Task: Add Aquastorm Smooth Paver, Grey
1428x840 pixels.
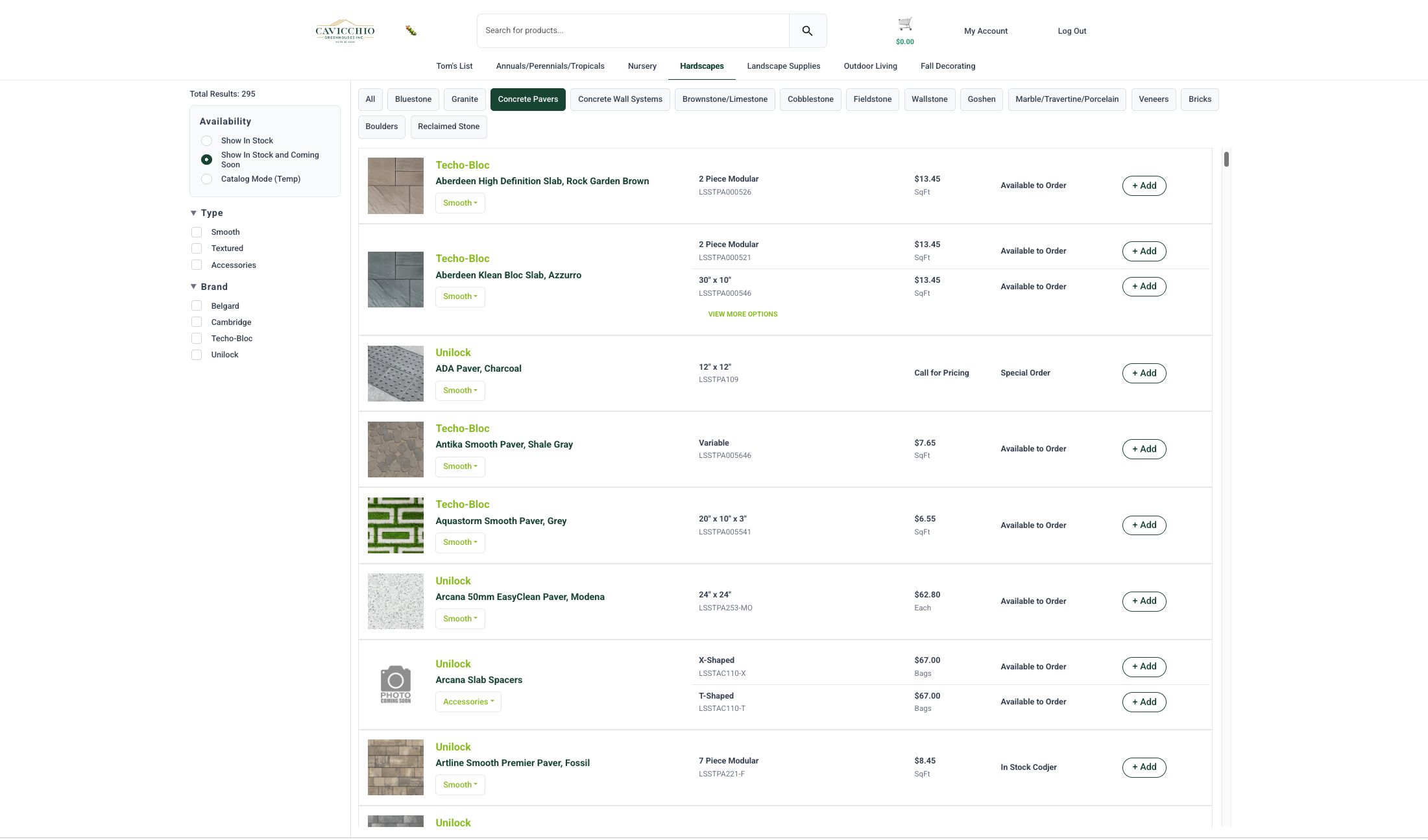Action: 1144,525
